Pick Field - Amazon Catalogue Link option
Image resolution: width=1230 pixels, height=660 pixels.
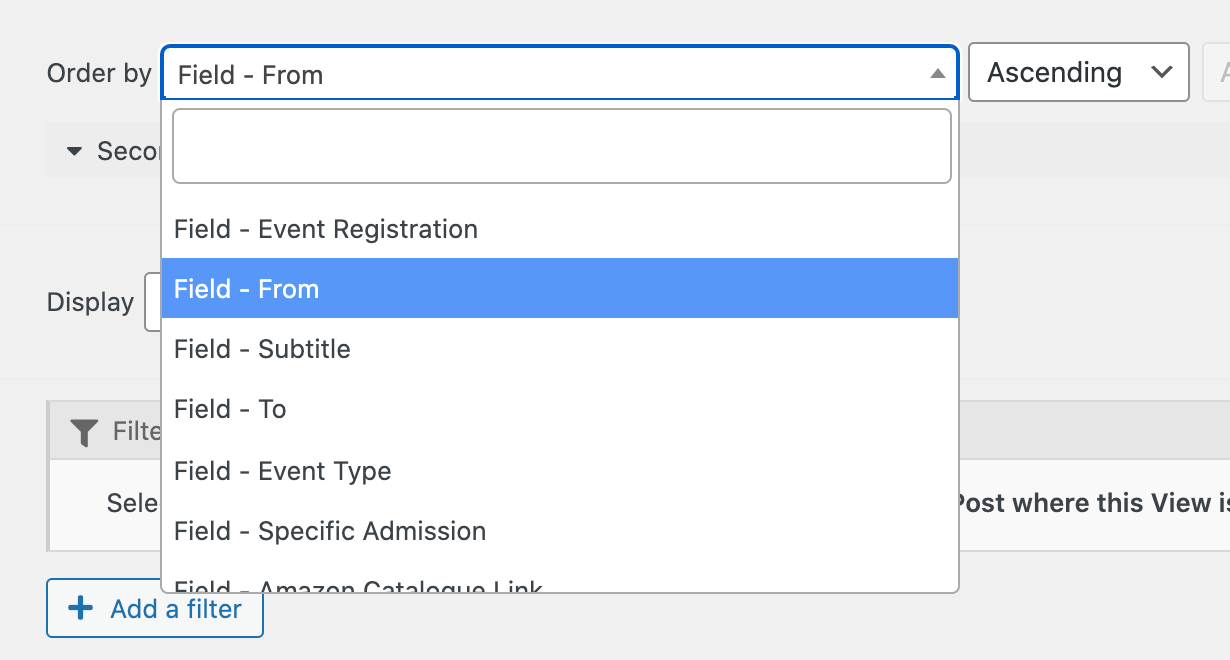[560, 583]
